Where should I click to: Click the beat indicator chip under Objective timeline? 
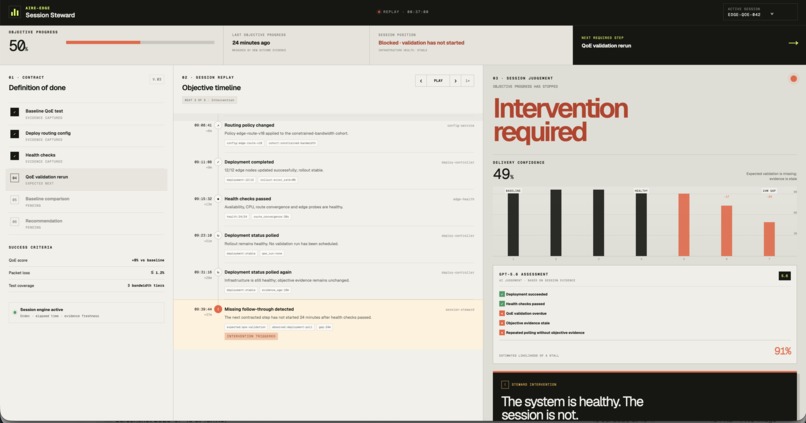coord(209,100)
